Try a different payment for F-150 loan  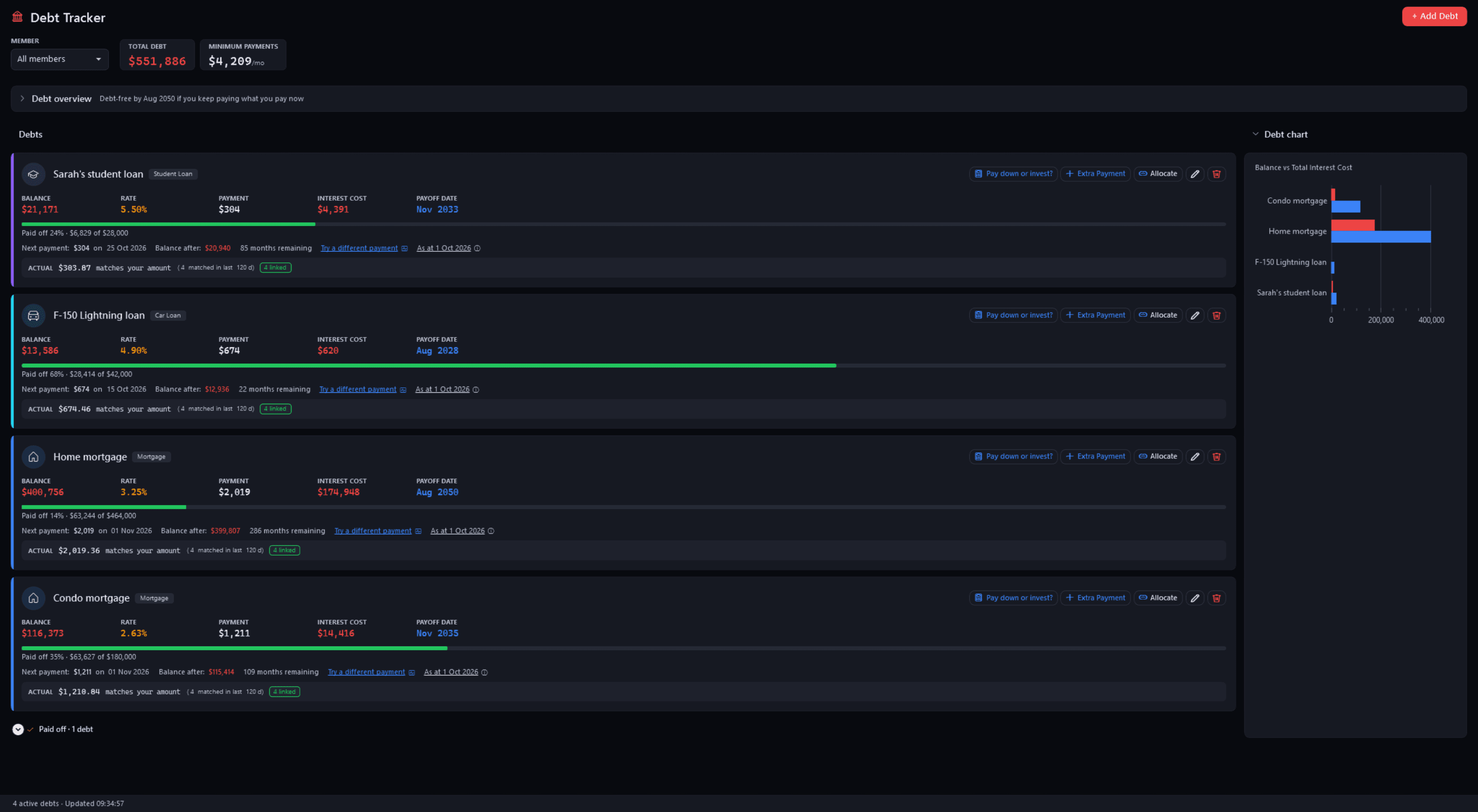tap(358, 389)
